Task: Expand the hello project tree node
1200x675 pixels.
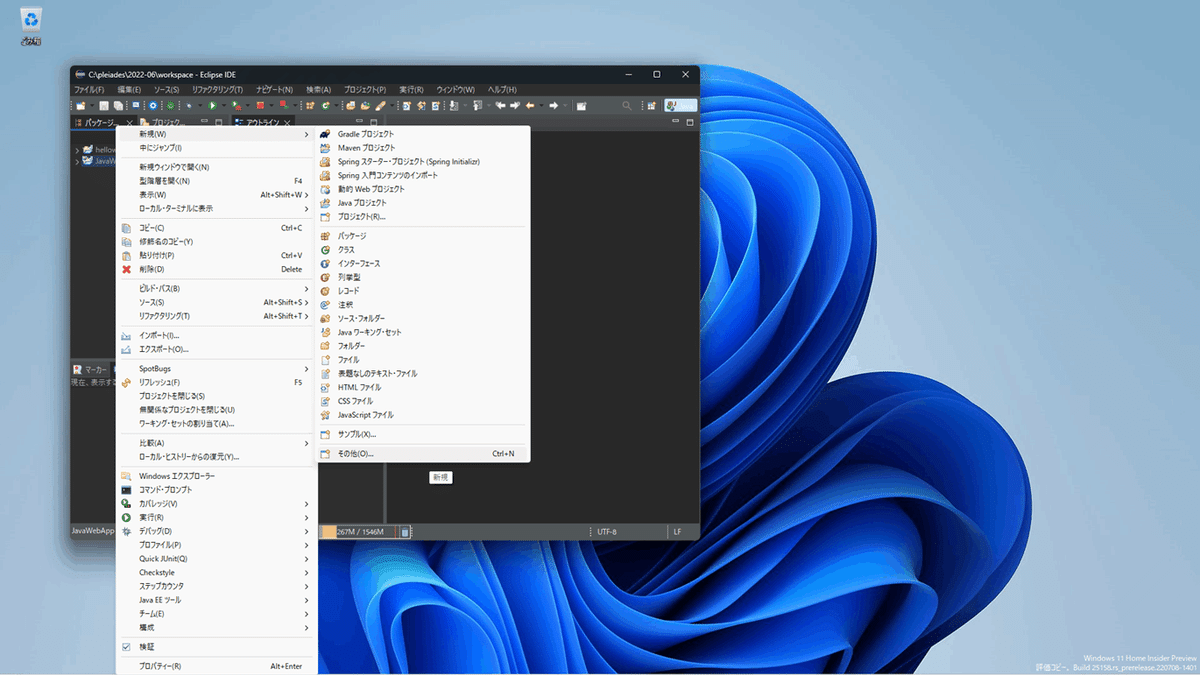Action: click(x=77, y=150)
